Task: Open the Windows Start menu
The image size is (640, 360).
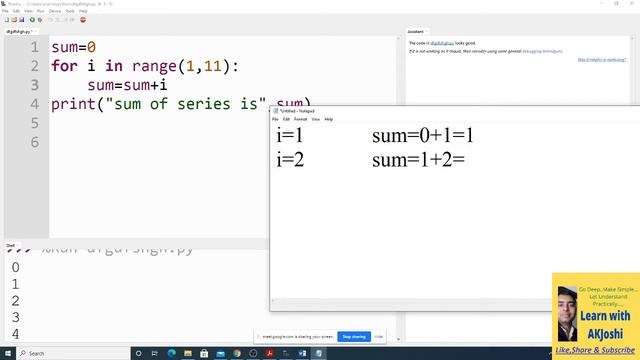Action: pos(8,353)
